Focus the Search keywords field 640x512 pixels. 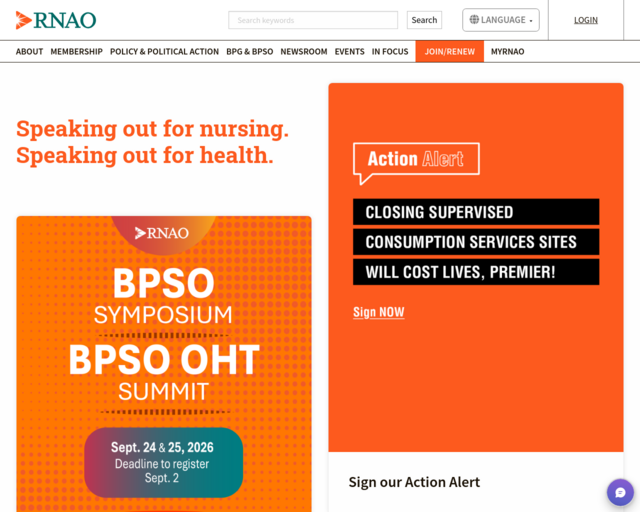point(313,20)
